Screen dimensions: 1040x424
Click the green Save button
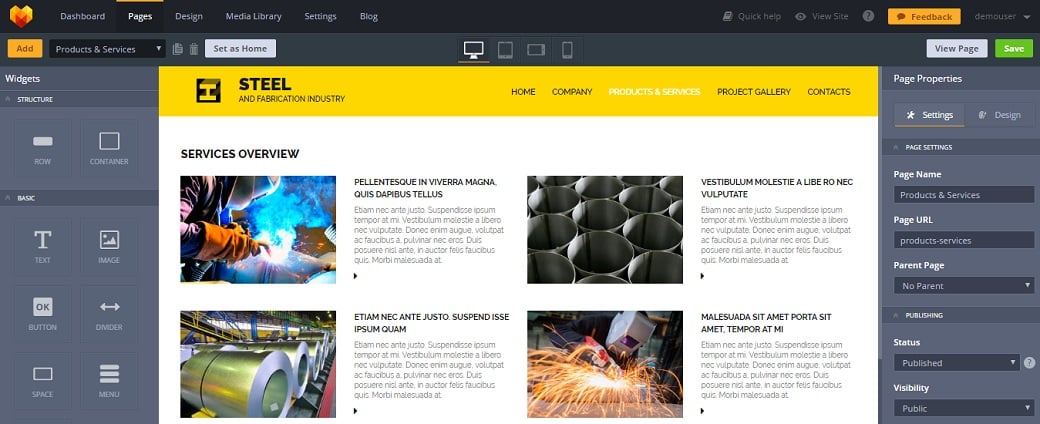[x=1013, y=48]
